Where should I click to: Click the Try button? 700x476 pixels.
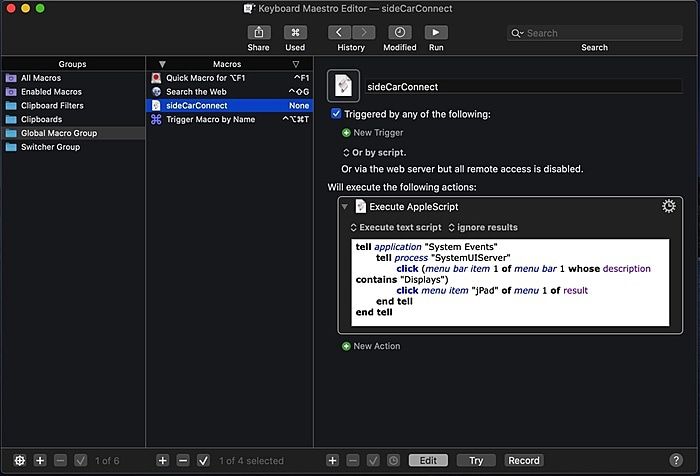click(476, 460)
